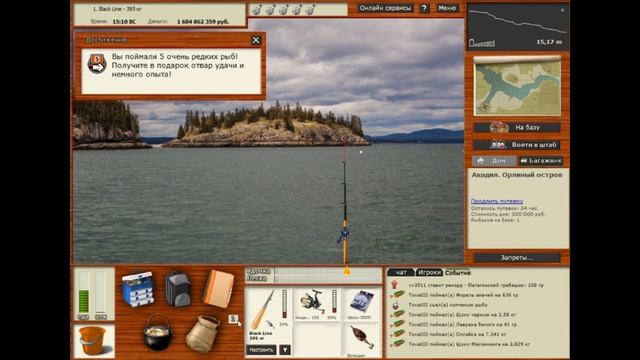Click the eaten fish pot event icon
640x360 pixels.
click(x=395, y=305)
